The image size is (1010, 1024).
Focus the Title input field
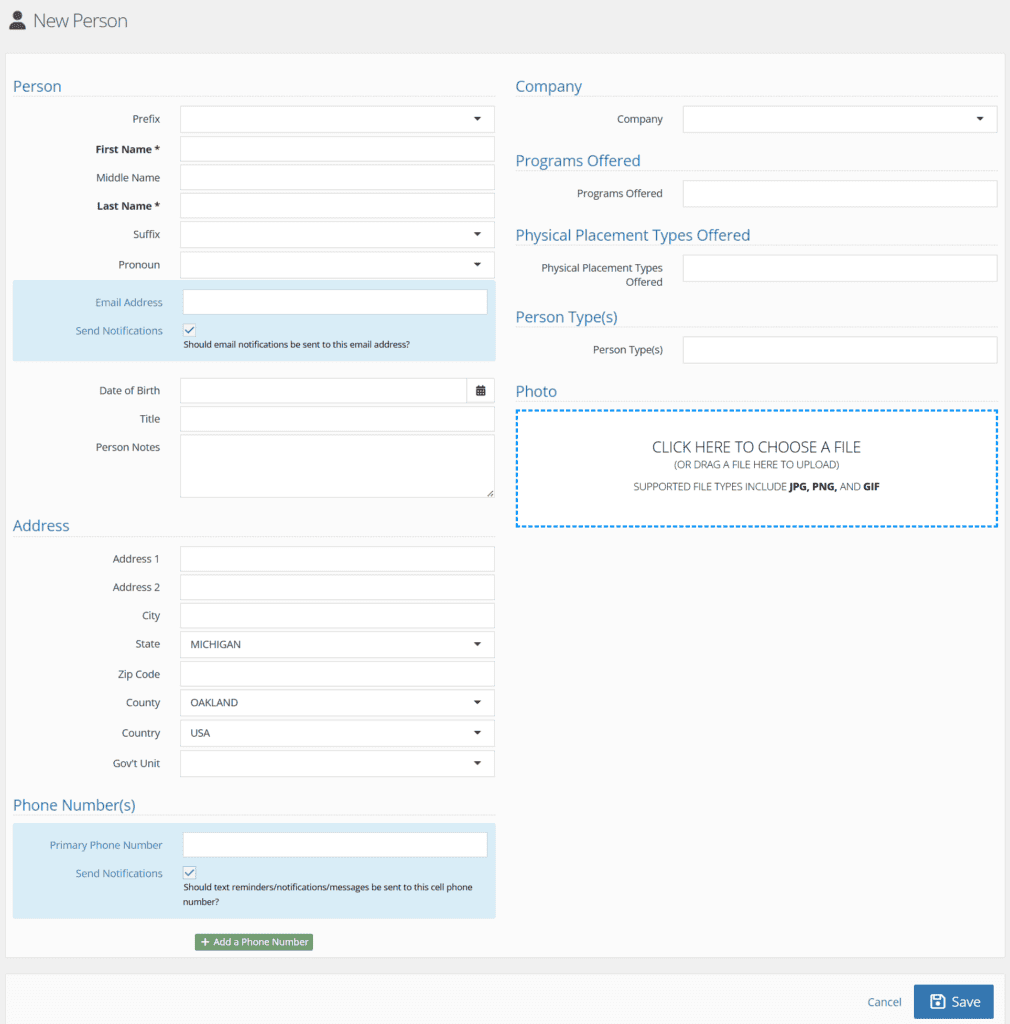tap(337, 419)
